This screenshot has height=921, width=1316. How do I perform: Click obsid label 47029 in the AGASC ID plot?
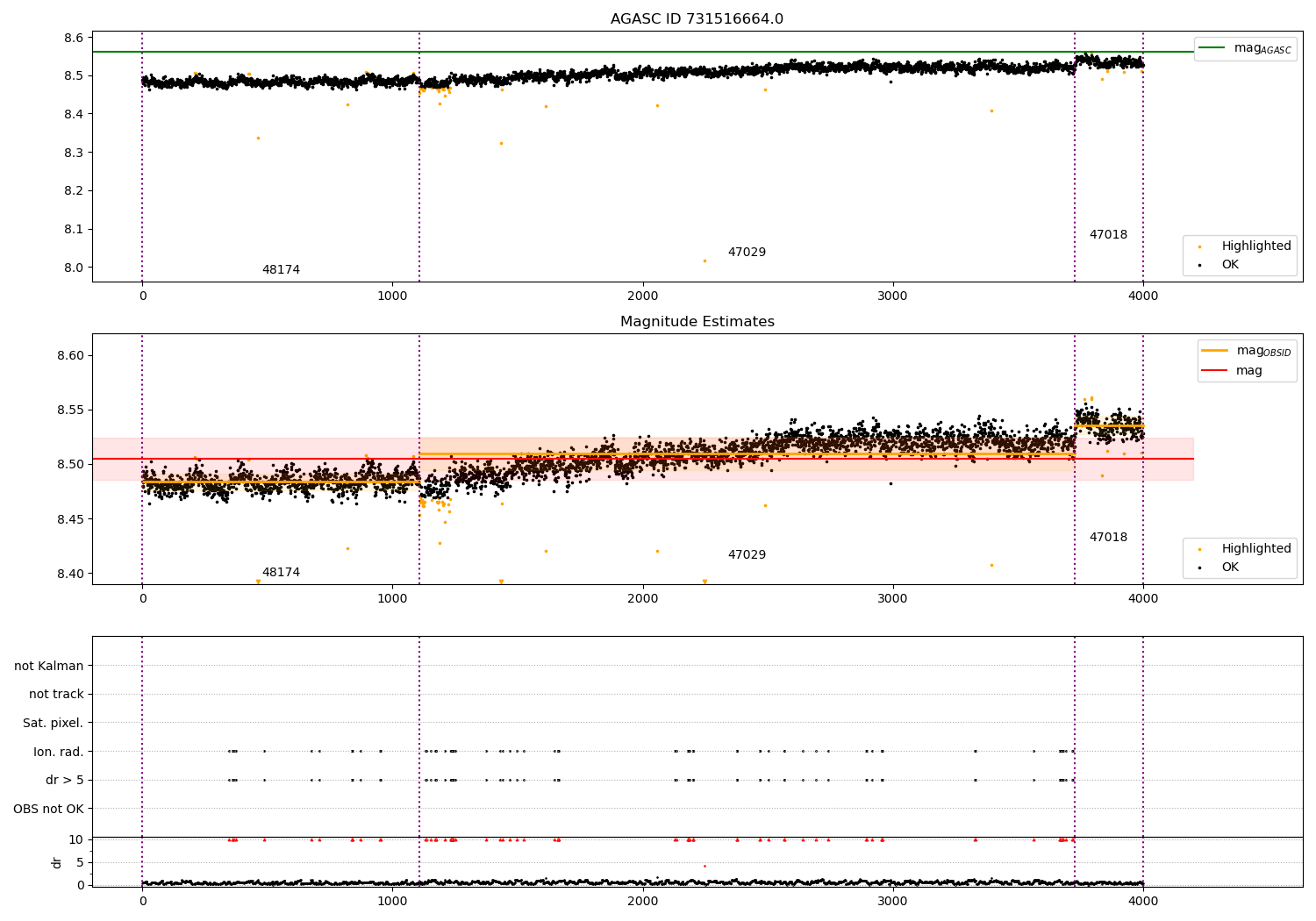point(747,252)
